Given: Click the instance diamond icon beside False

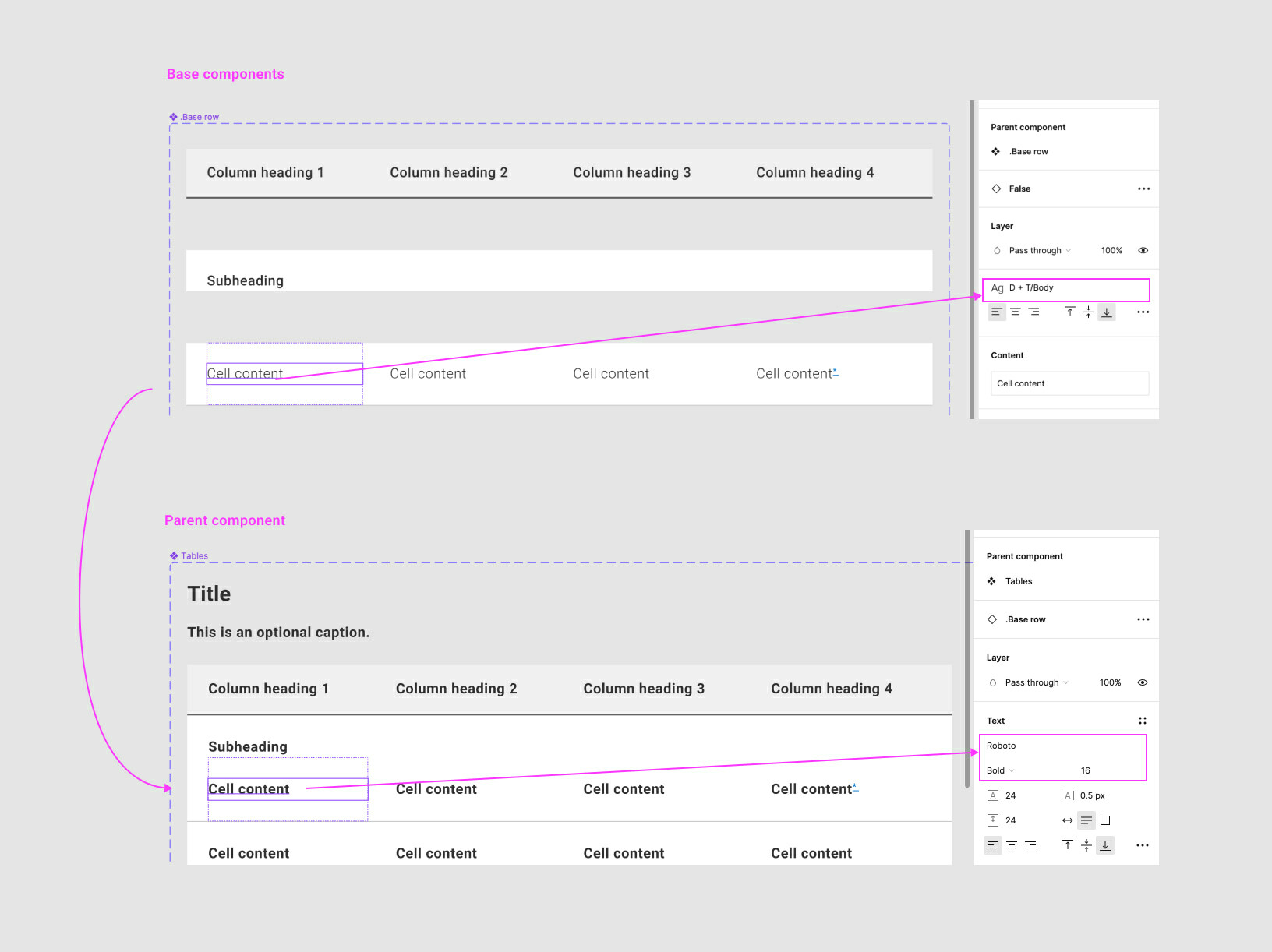Looking at the screenshot, I should click(x=996, y=189).
